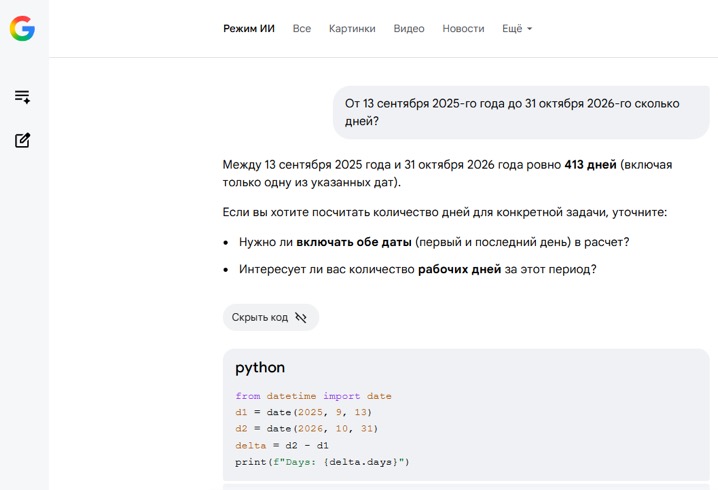This screenshot has width=718, height=490.
Task: Hide the code with Скрыть код button
Action: pos(271,317)
